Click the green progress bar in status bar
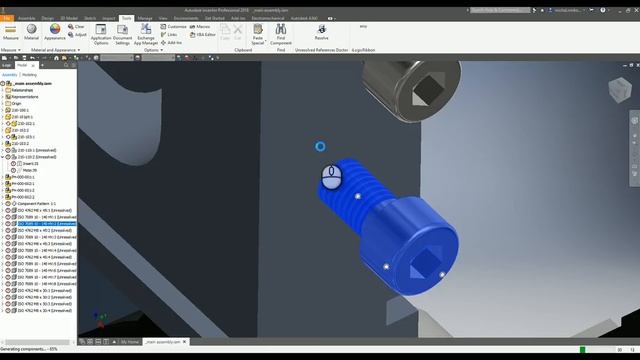 pos(582,350)
